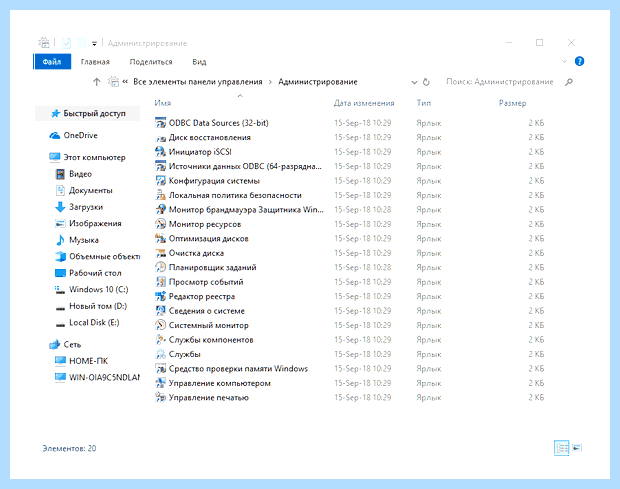Switch to the Поделиться ribbon tab

[x=151, y=62]
